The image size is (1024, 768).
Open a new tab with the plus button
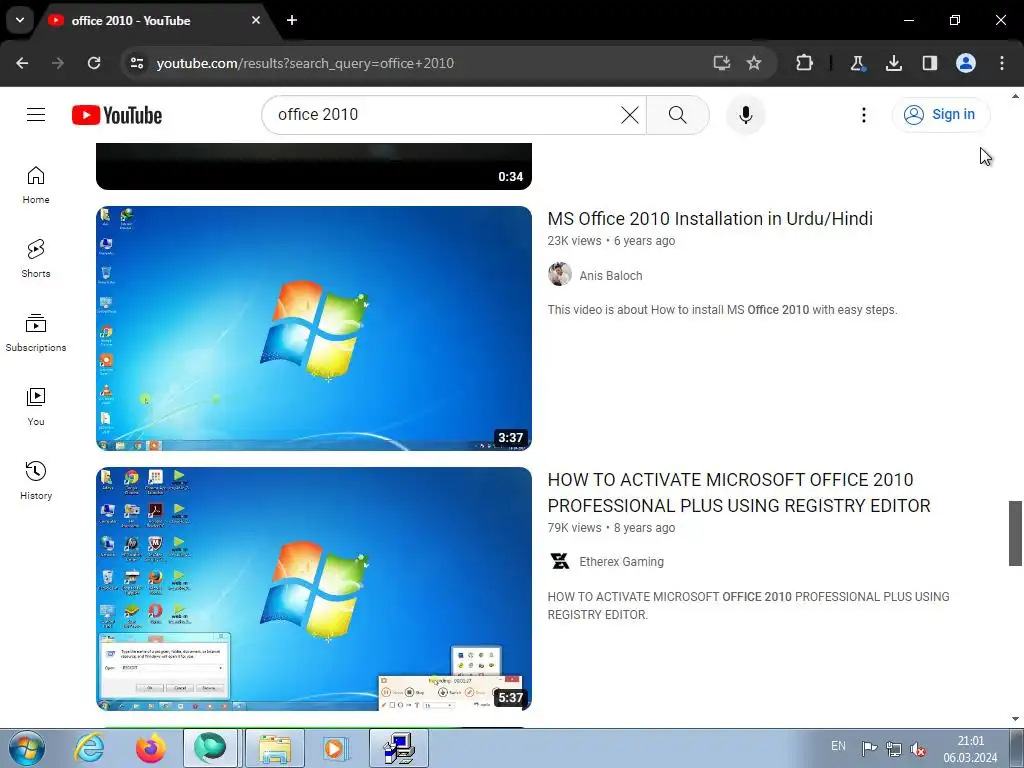[x=292, y=20]
